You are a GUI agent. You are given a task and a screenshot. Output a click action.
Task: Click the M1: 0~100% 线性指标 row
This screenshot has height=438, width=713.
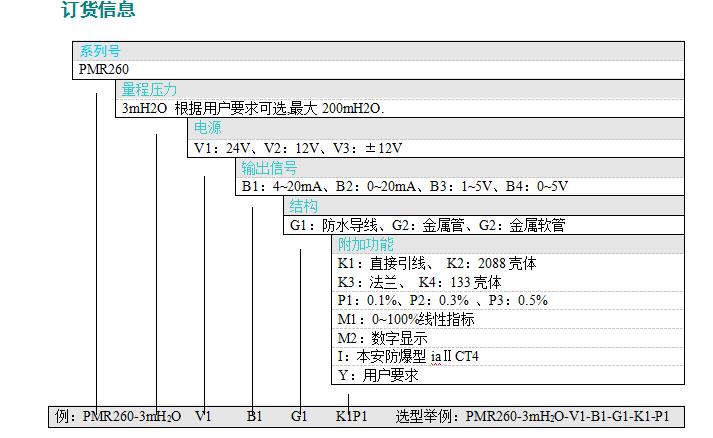tap(406, 320)
